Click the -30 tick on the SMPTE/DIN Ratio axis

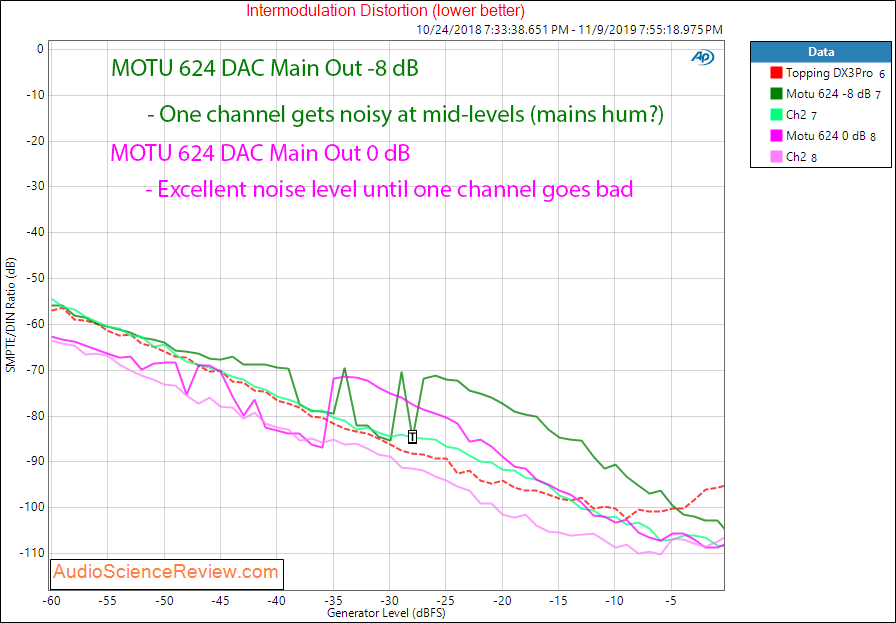click(x=35, y=186)
